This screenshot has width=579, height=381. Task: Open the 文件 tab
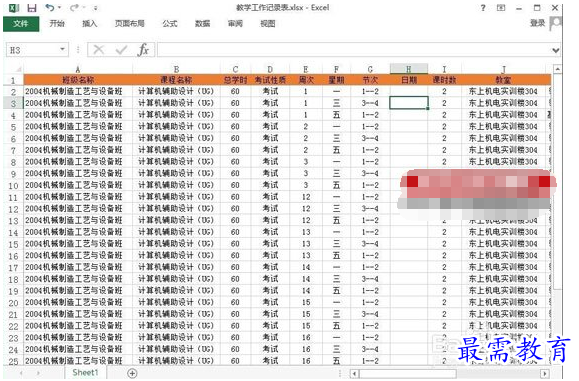click(x=21, y=24)
